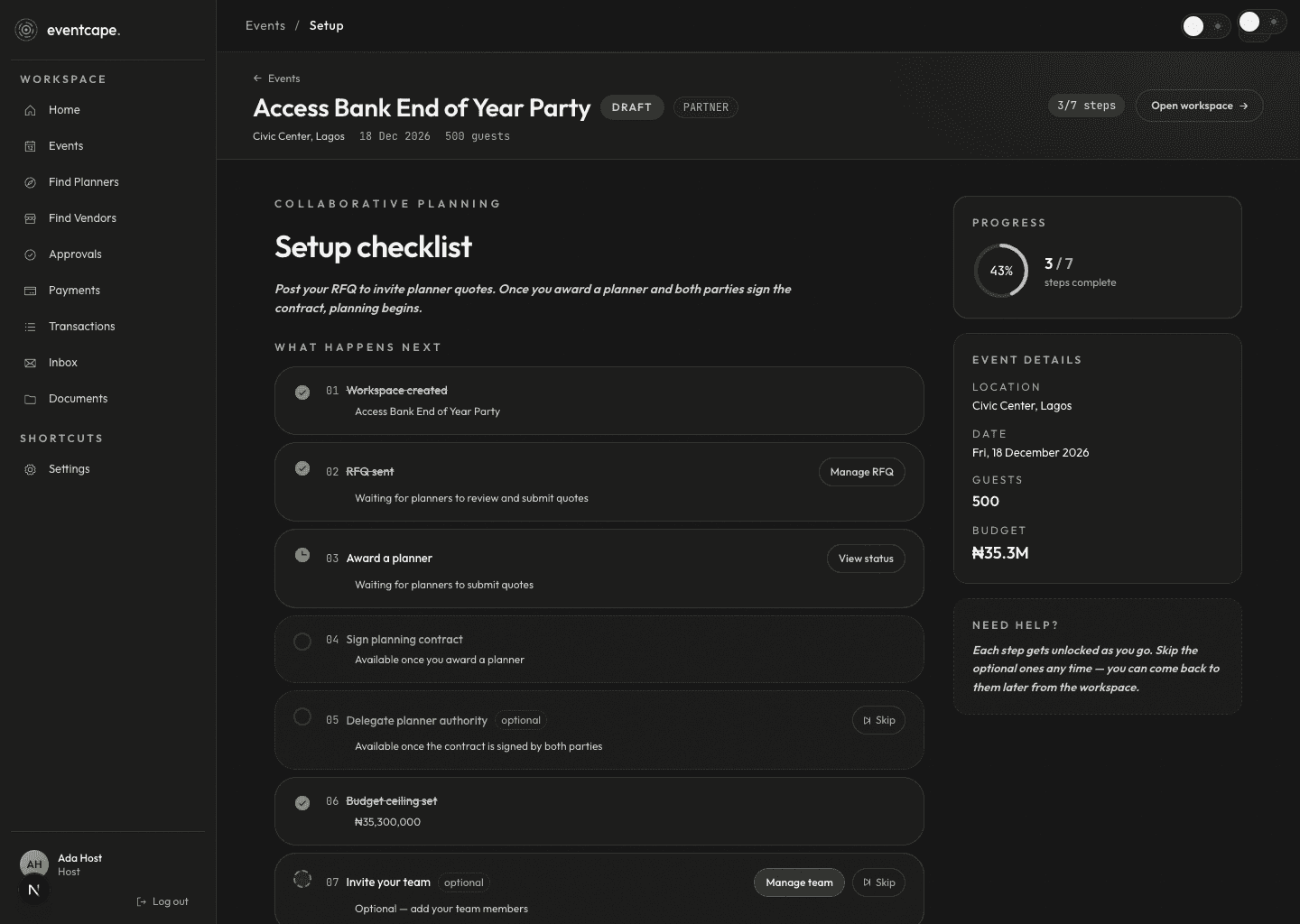Open Settings via its gear icon
1300x924 pixels.
click(x=30, y=469)
